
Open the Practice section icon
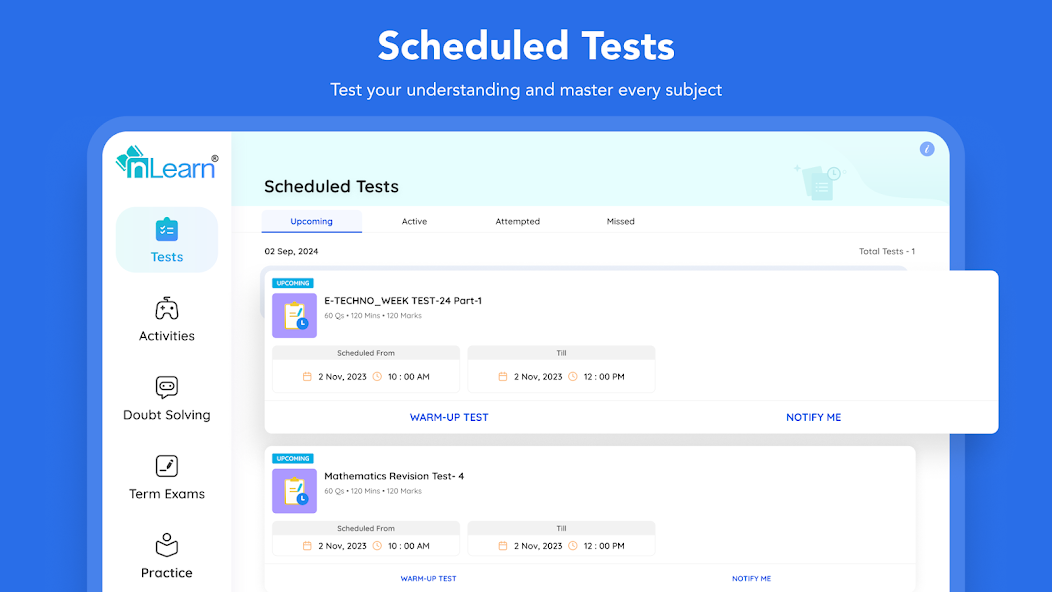point(167,545)
